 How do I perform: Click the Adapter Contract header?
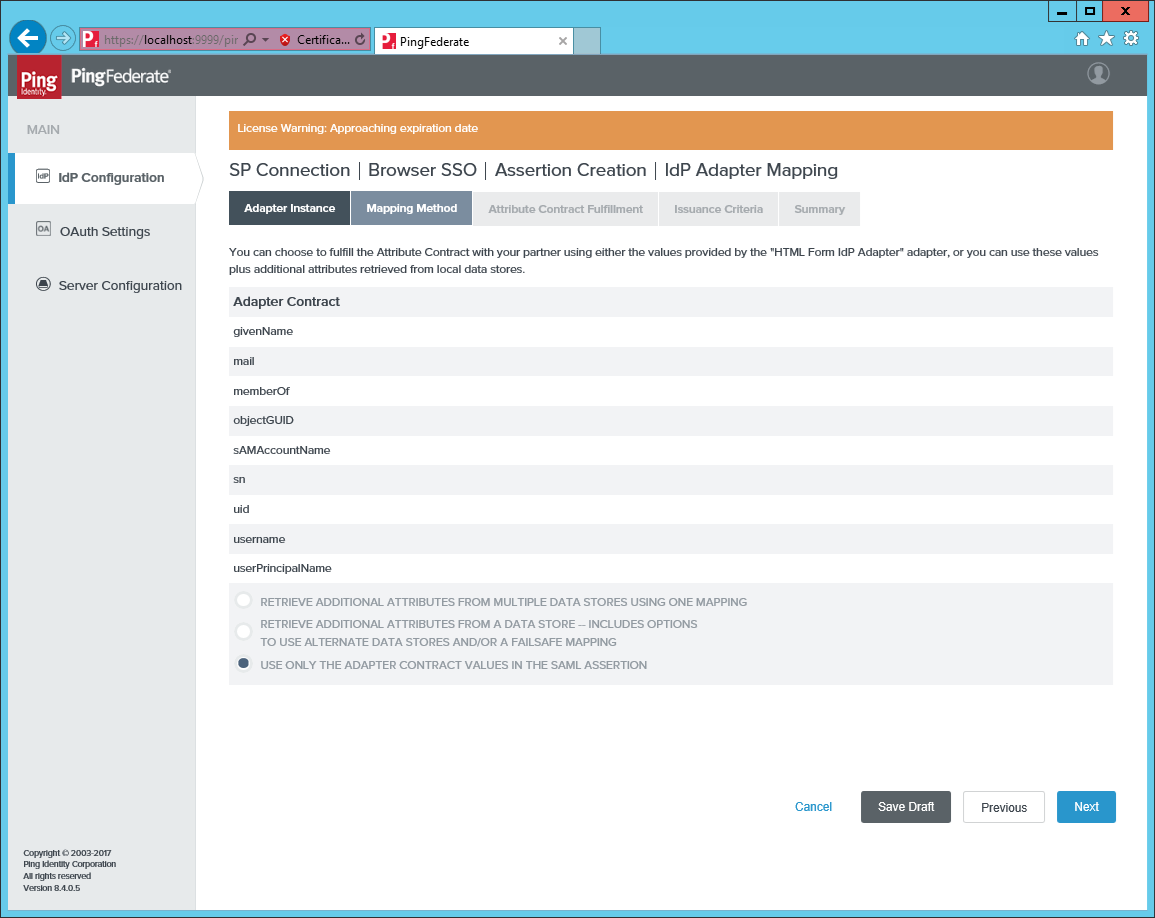(x=671, y=302)
